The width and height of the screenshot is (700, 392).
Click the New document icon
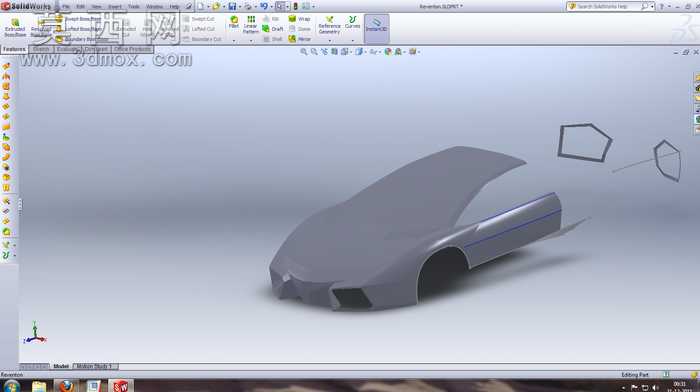[x=200, y=6]
